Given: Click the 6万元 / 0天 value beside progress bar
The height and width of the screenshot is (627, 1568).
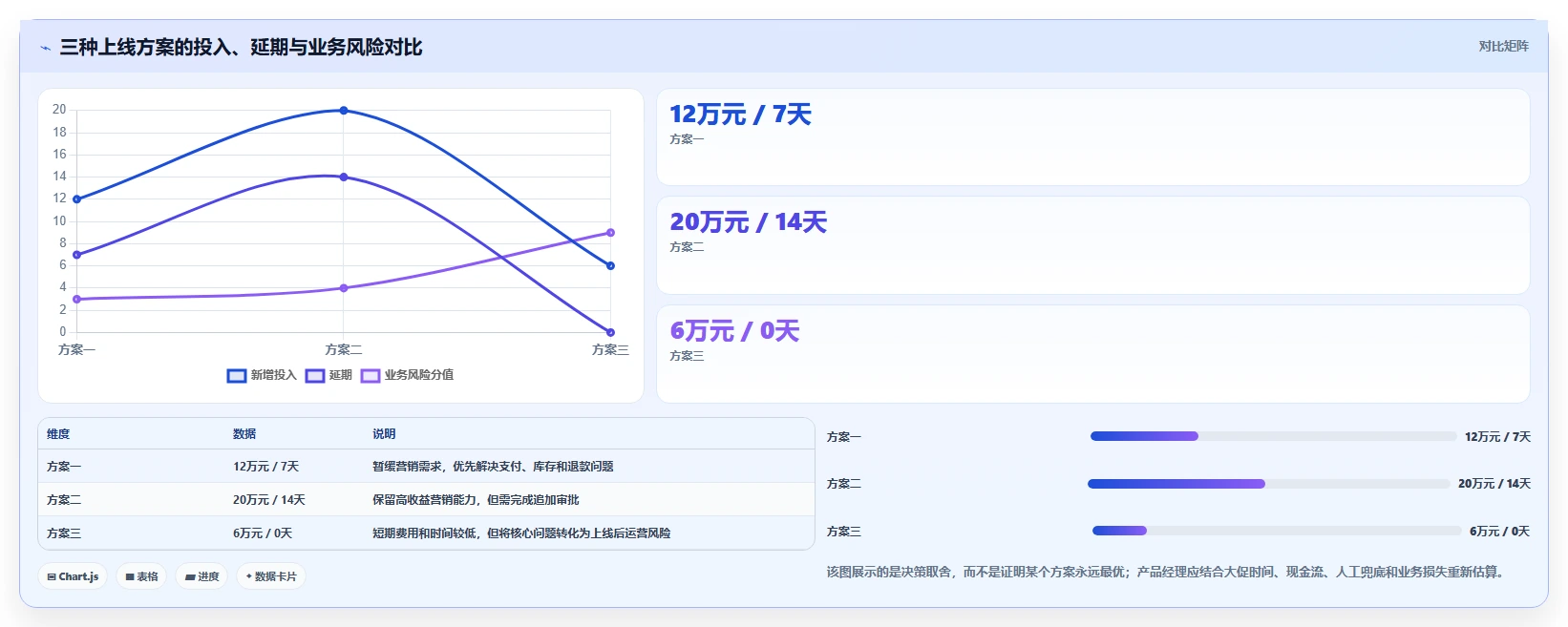Looking at the screenshot, I should 1499,532.
